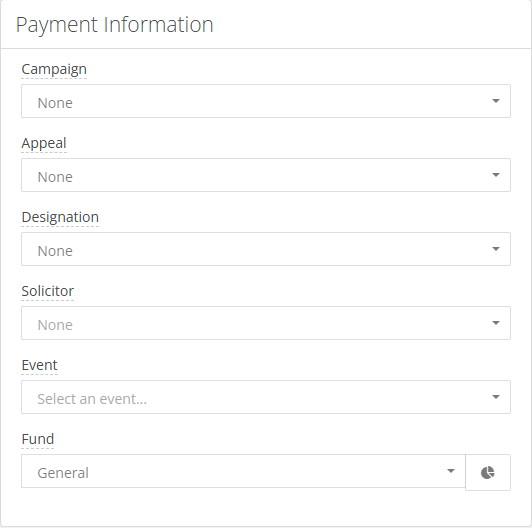Click the split fund pie chart icon

[x=488, y=472]
